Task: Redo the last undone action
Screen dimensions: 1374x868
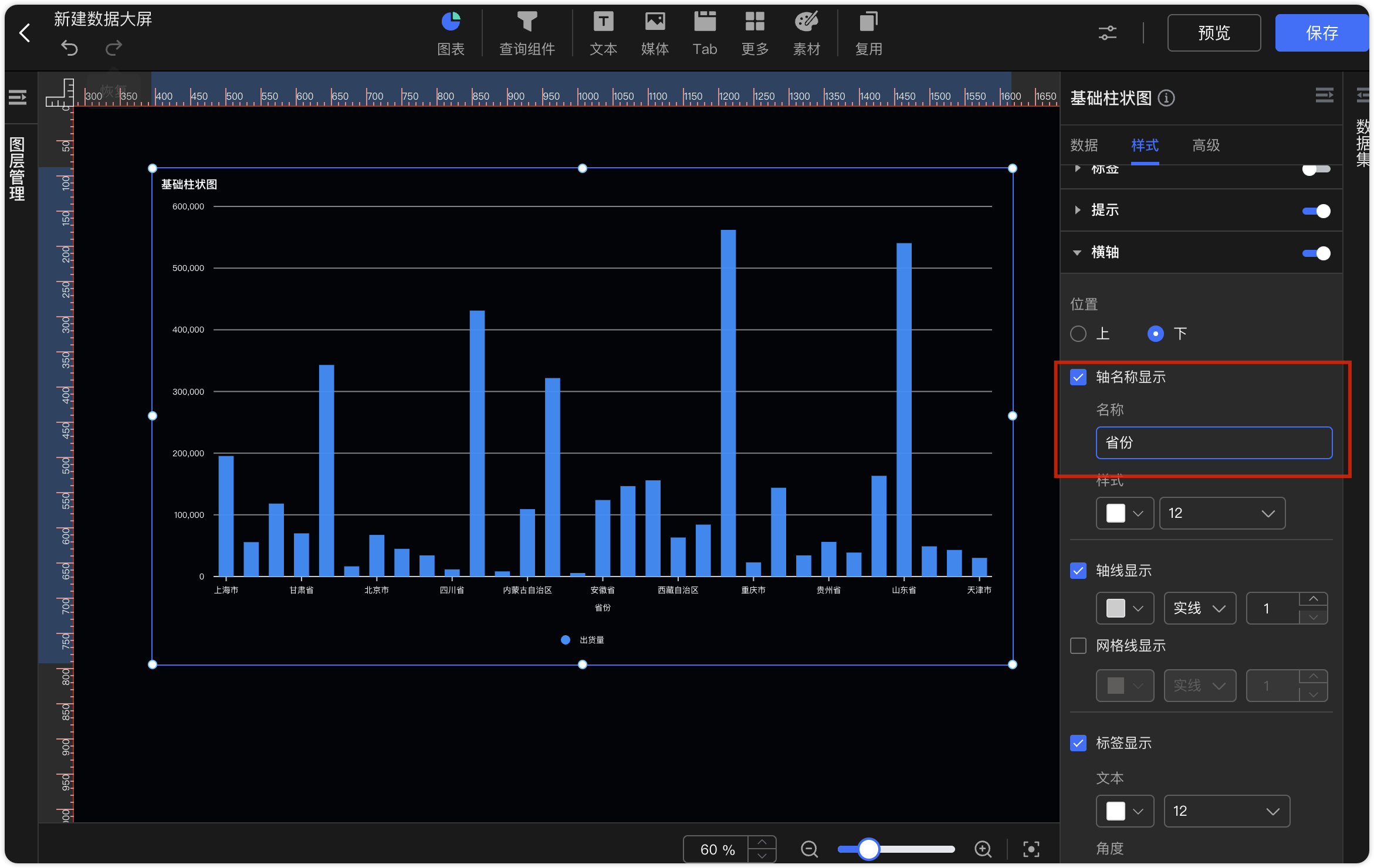Action: (113, 48)
